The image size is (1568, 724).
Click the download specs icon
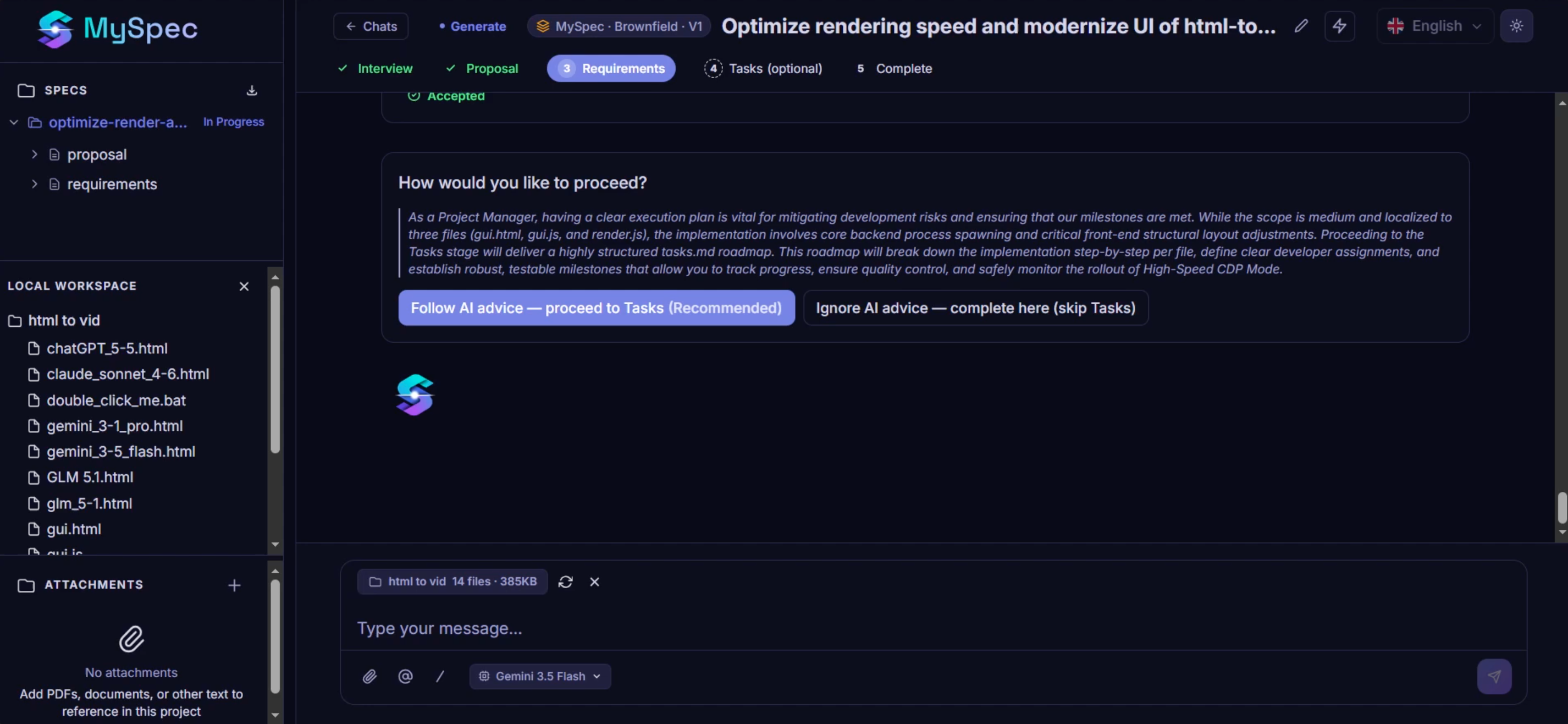[x=251, y=90]
